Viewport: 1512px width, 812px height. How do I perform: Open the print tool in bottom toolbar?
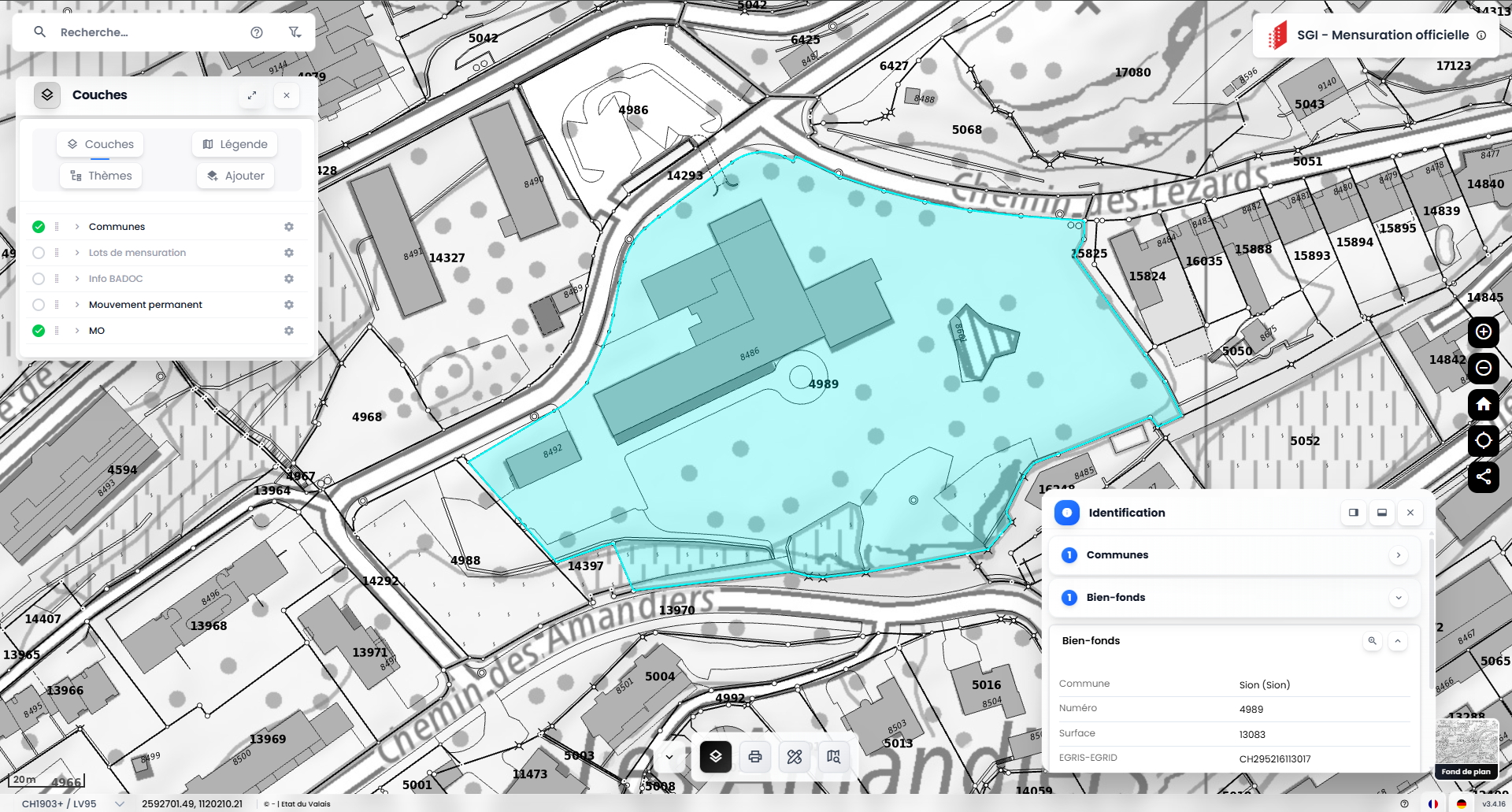pos(754,757)
